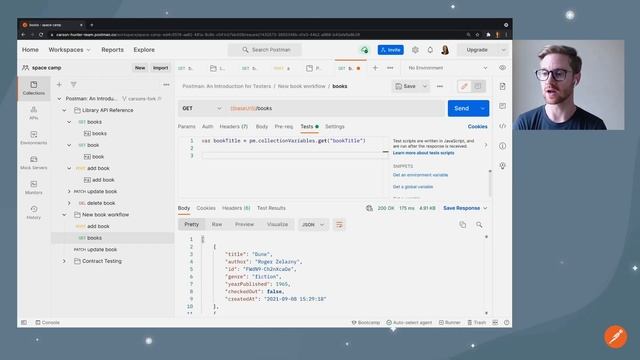
Task: Open the GET method dropdown
Action: click(202, 108)
